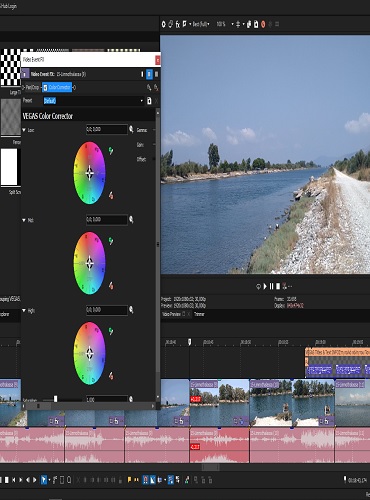The width and height of the screenshot is (370, 500).
Task: Pause the video preview
Action: click(x=271, y=286)
